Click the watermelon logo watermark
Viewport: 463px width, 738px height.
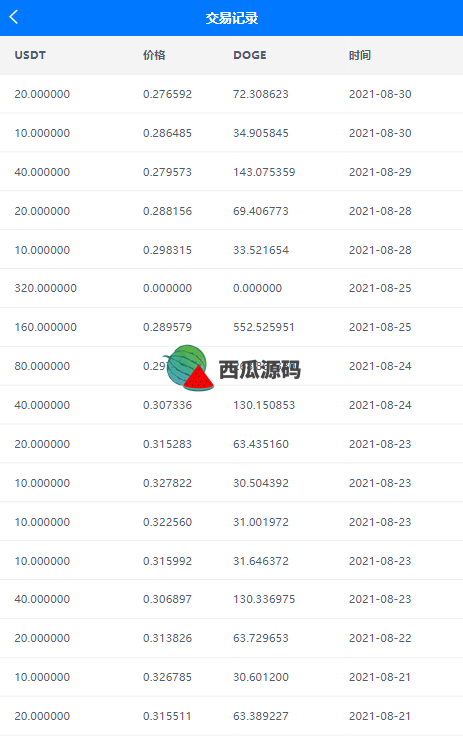[188, 368]
